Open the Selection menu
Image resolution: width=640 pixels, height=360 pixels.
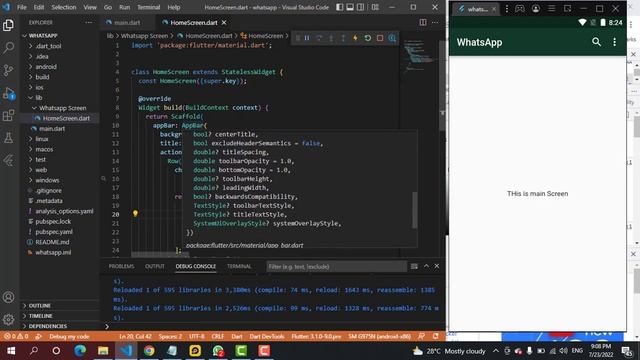click(64, 7)
